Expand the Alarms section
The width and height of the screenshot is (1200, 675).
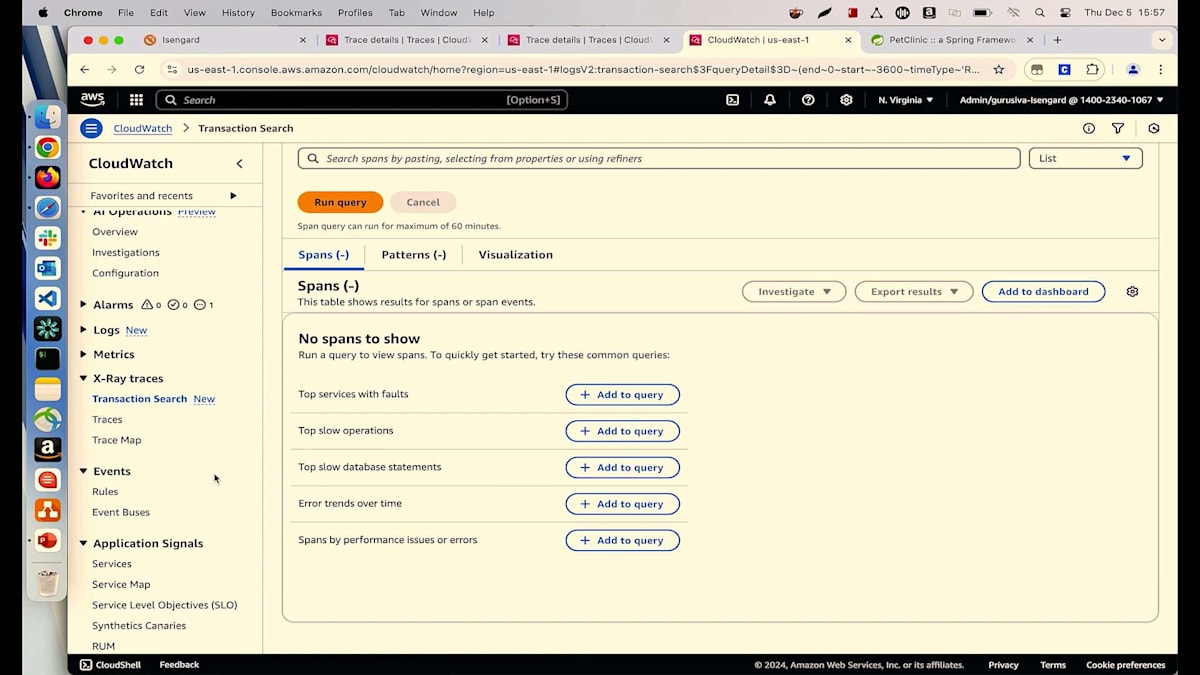click(x=84, y=304)
